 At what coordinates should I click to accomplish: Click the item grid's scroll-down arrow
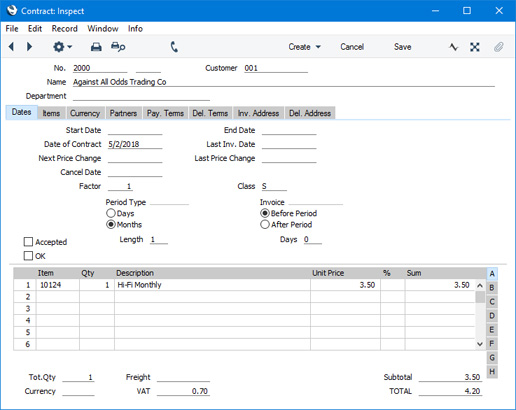click(x=480, y=344)
